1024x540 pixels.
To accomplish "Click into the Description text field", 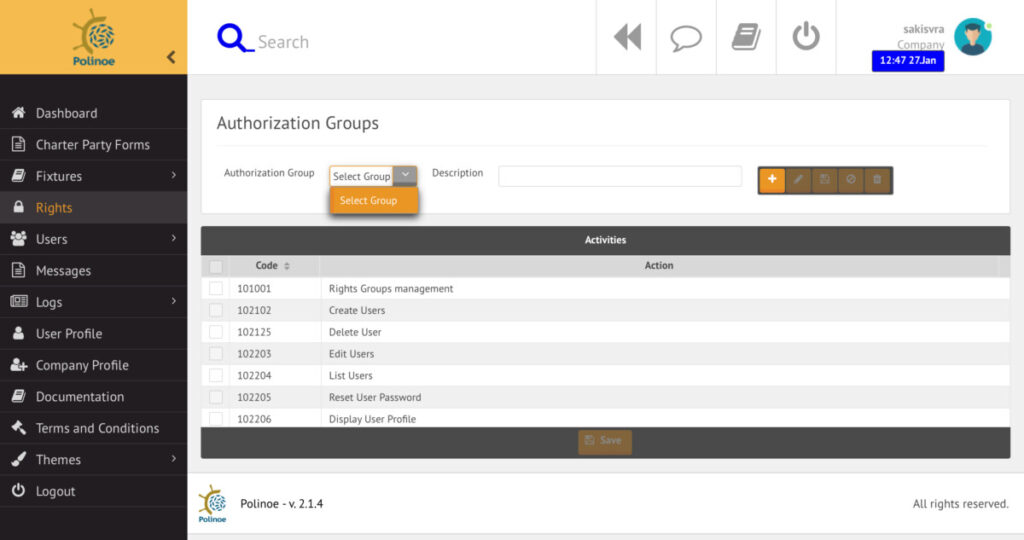I will (620, 176).
